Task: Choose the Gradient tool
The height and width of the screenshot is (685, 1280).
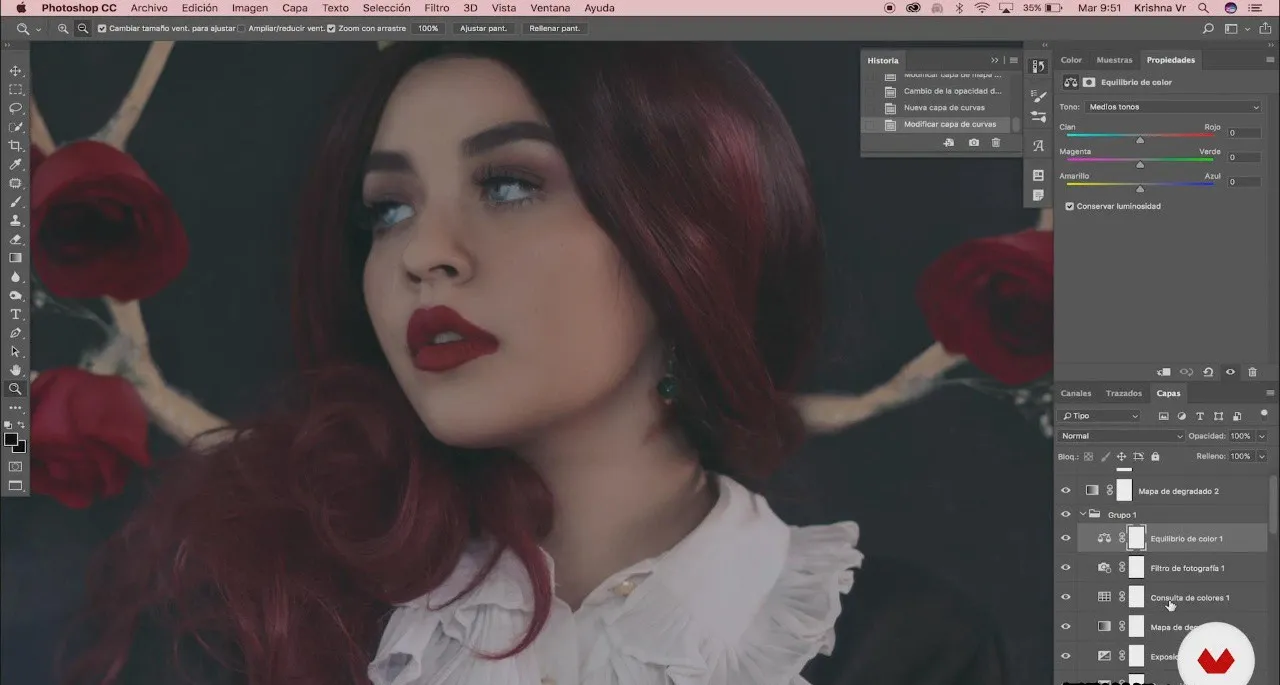Action: (x=15, y=258)
